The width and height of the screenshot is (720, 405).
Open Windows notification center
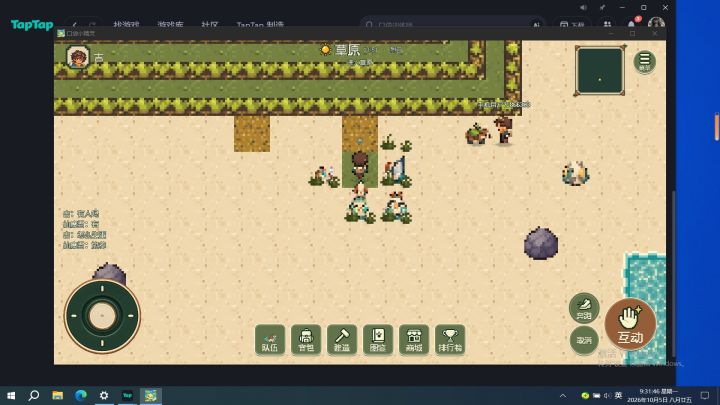pyautogui.click(x=705, y=395)
